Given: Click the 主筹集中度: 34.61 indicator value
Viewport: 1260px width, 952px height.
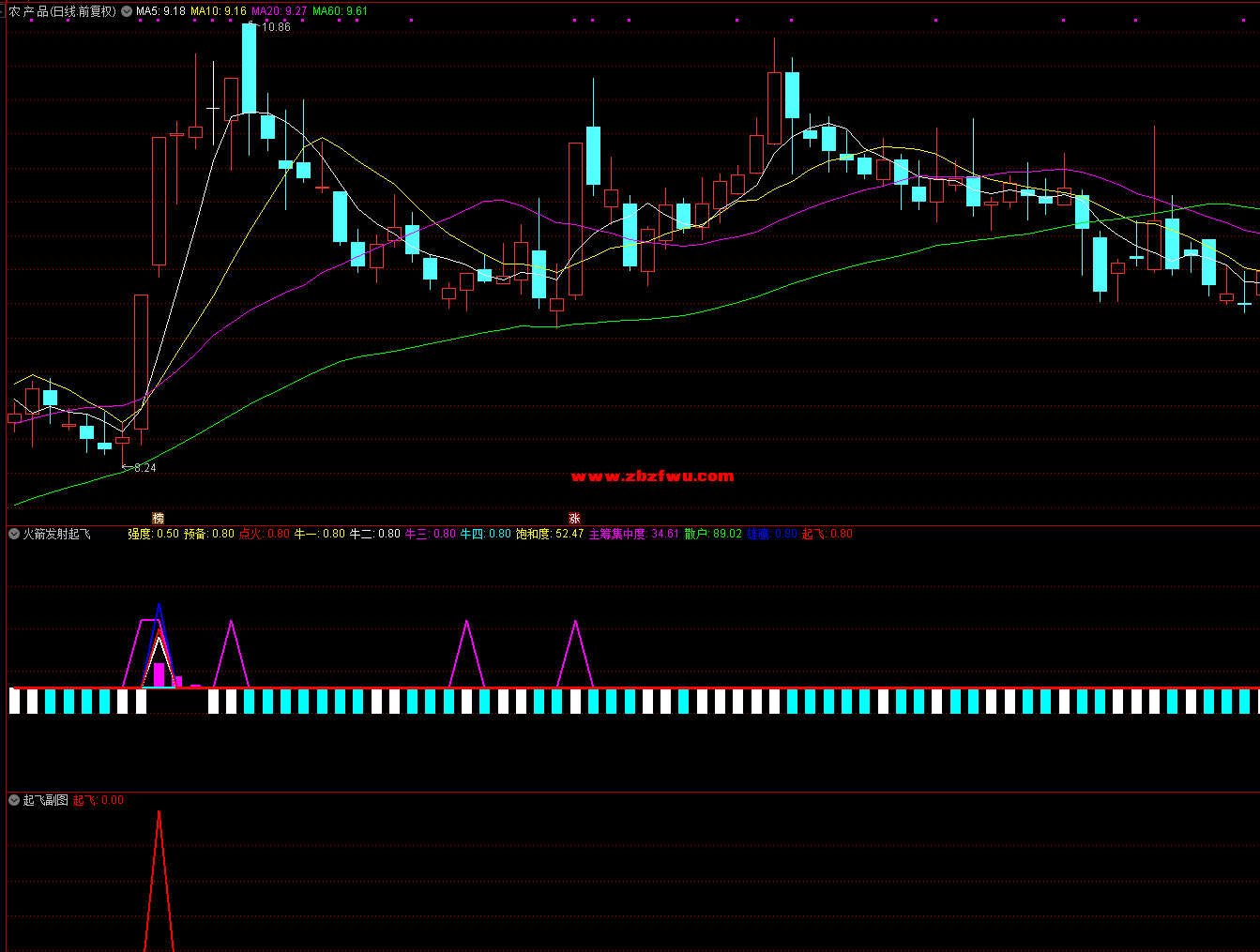Looking at the screenshot, I should pyautogui.click(x=633, y=534).
